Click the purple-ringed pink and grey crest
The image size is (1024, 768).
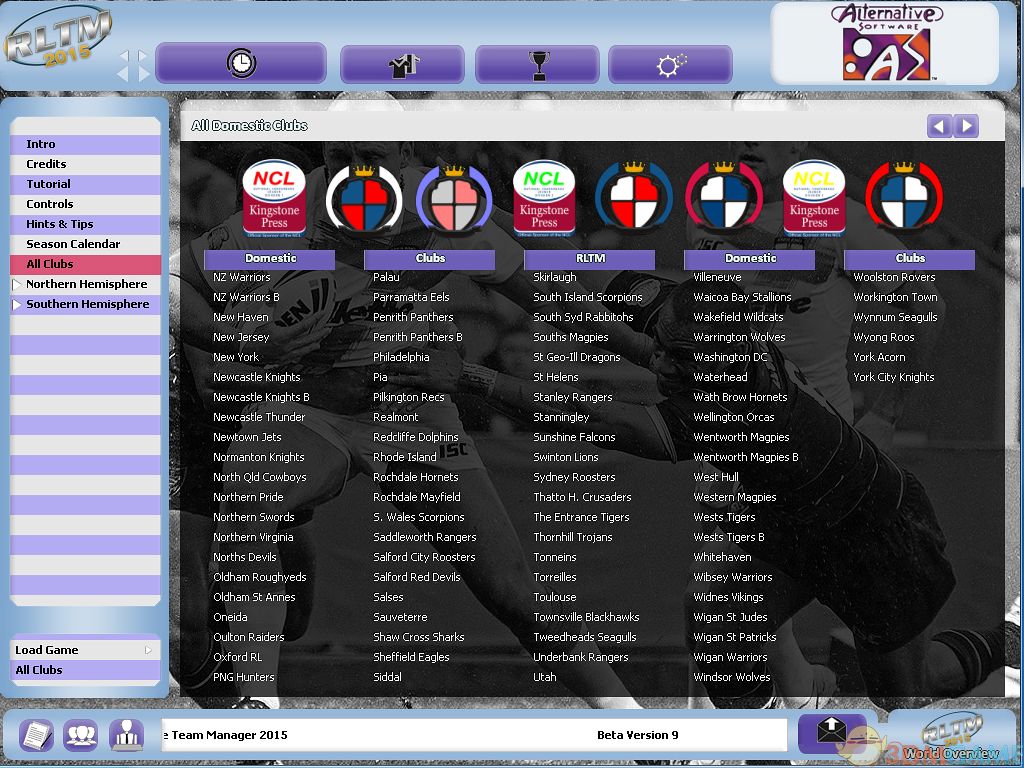tap(454, 198)
